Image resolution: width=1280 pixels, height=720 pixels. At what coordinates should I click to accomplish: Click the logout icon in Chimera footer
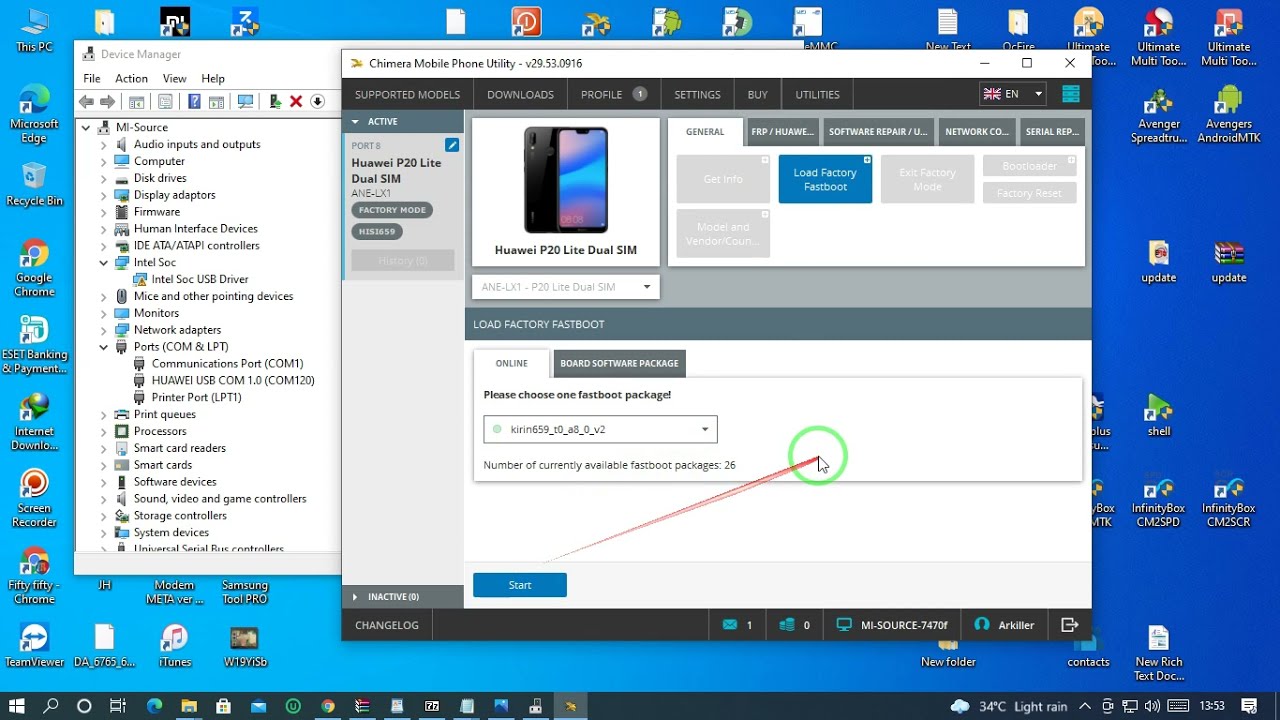point(1070,625)
